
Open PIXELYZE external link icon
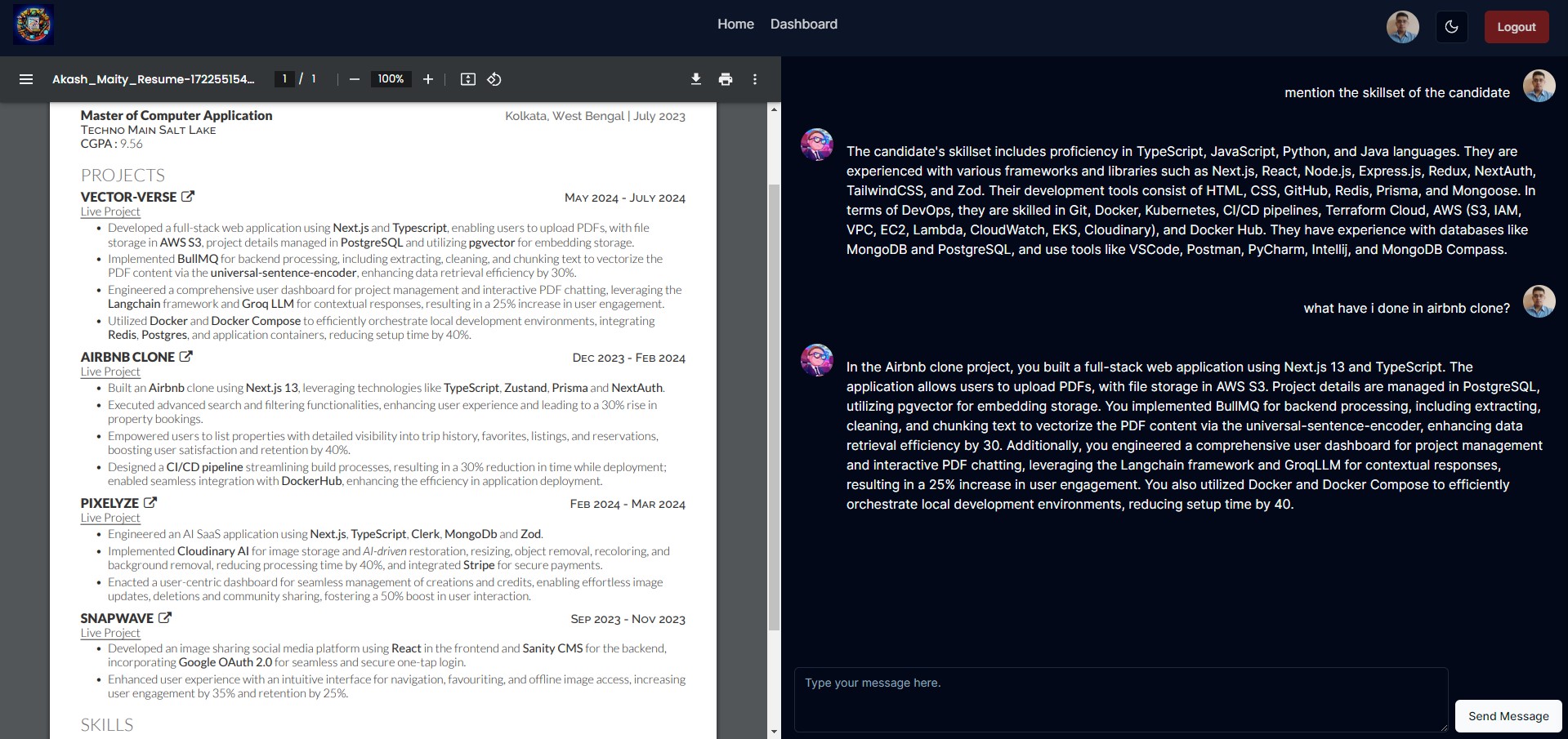pos(150,503)
